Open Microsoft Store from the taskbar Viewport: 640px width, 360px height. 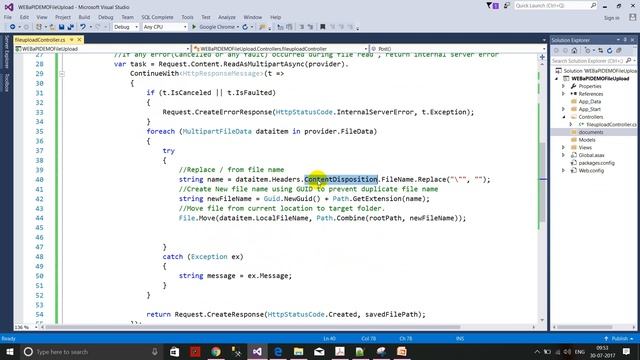[174, 351]
